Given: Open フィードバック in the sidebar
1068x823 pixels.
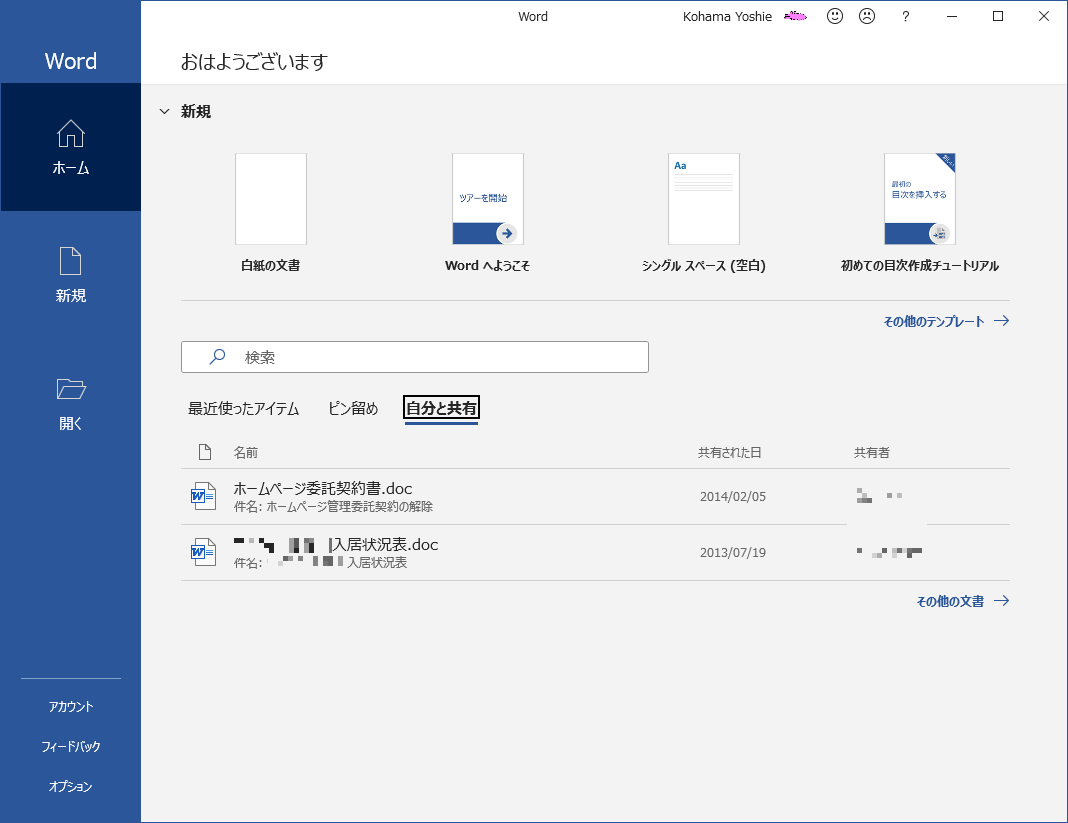Looking at the screenshot, I should pyautogui.click(x=71, y=746).
